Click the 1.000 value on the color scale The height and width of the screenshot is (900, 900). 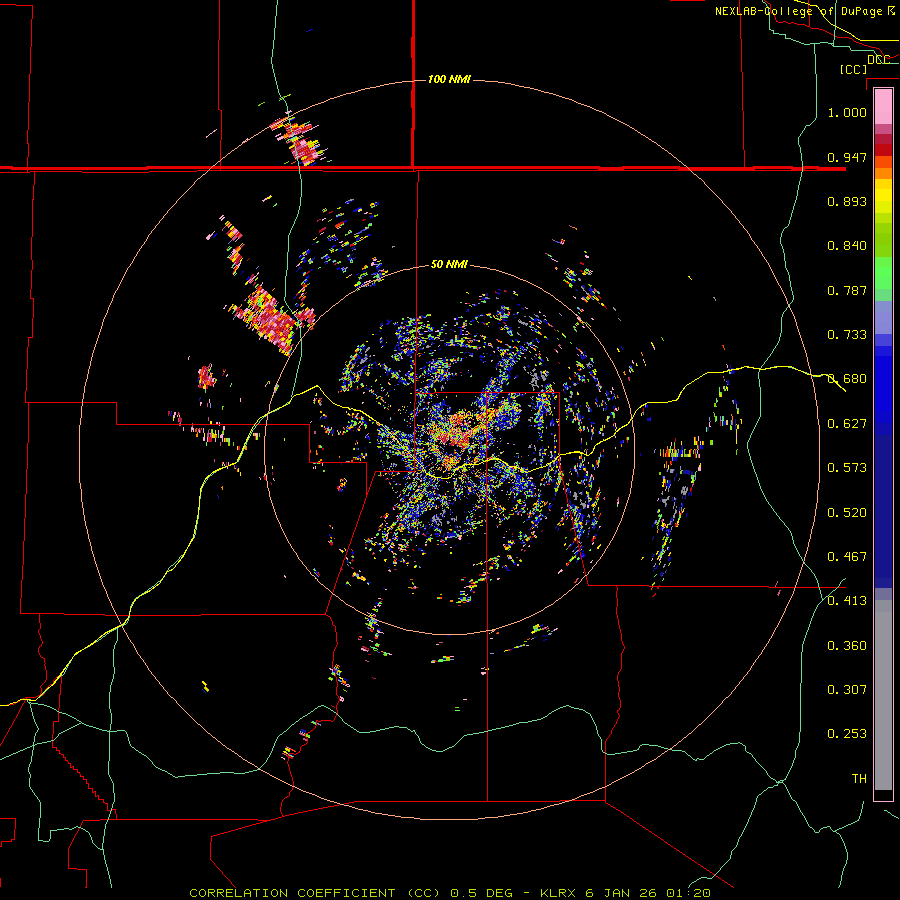point(847,112)
